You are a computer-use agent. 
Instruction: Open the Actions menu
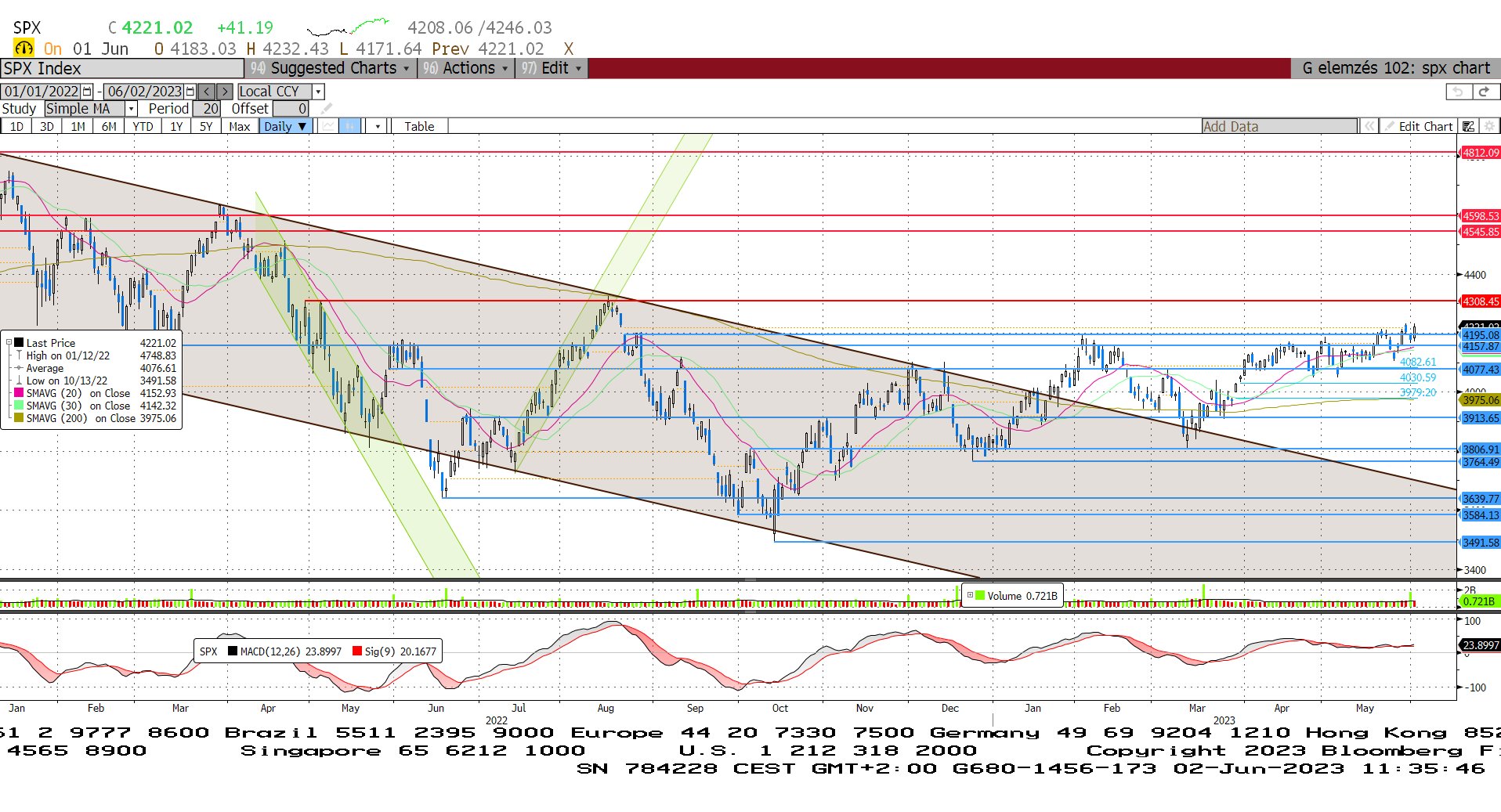(x=465, y=68)
